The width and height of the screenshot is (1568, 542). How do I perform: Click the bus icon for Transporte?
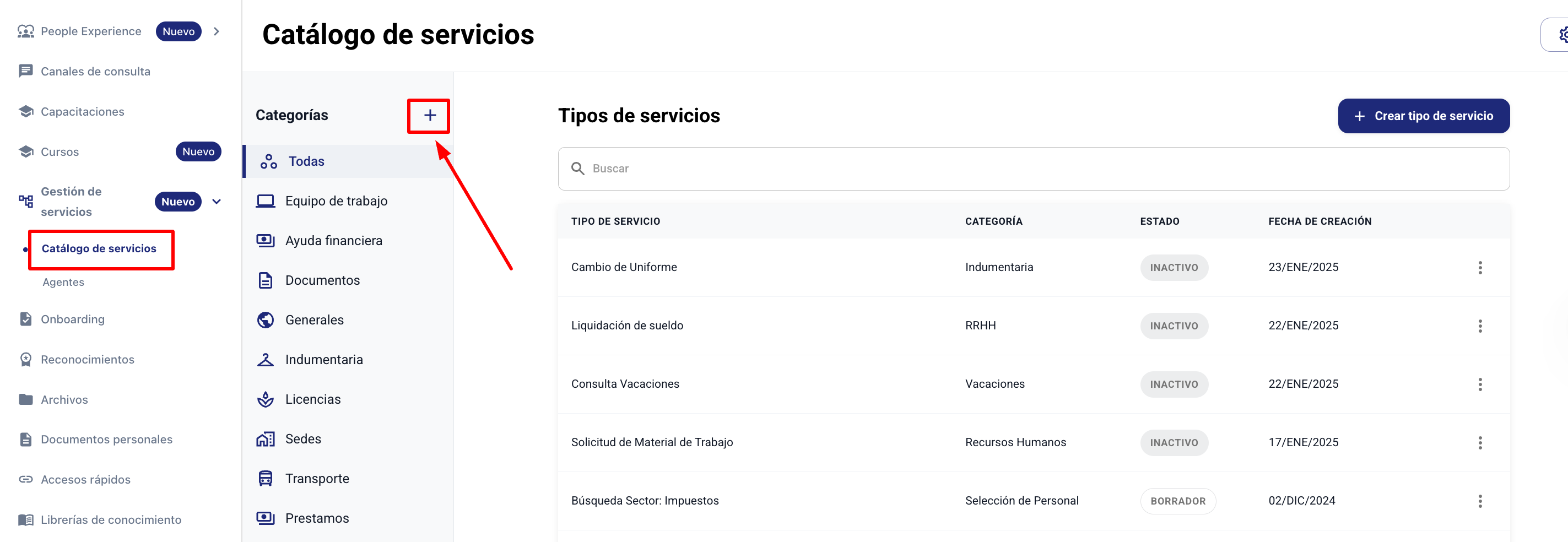266,479
